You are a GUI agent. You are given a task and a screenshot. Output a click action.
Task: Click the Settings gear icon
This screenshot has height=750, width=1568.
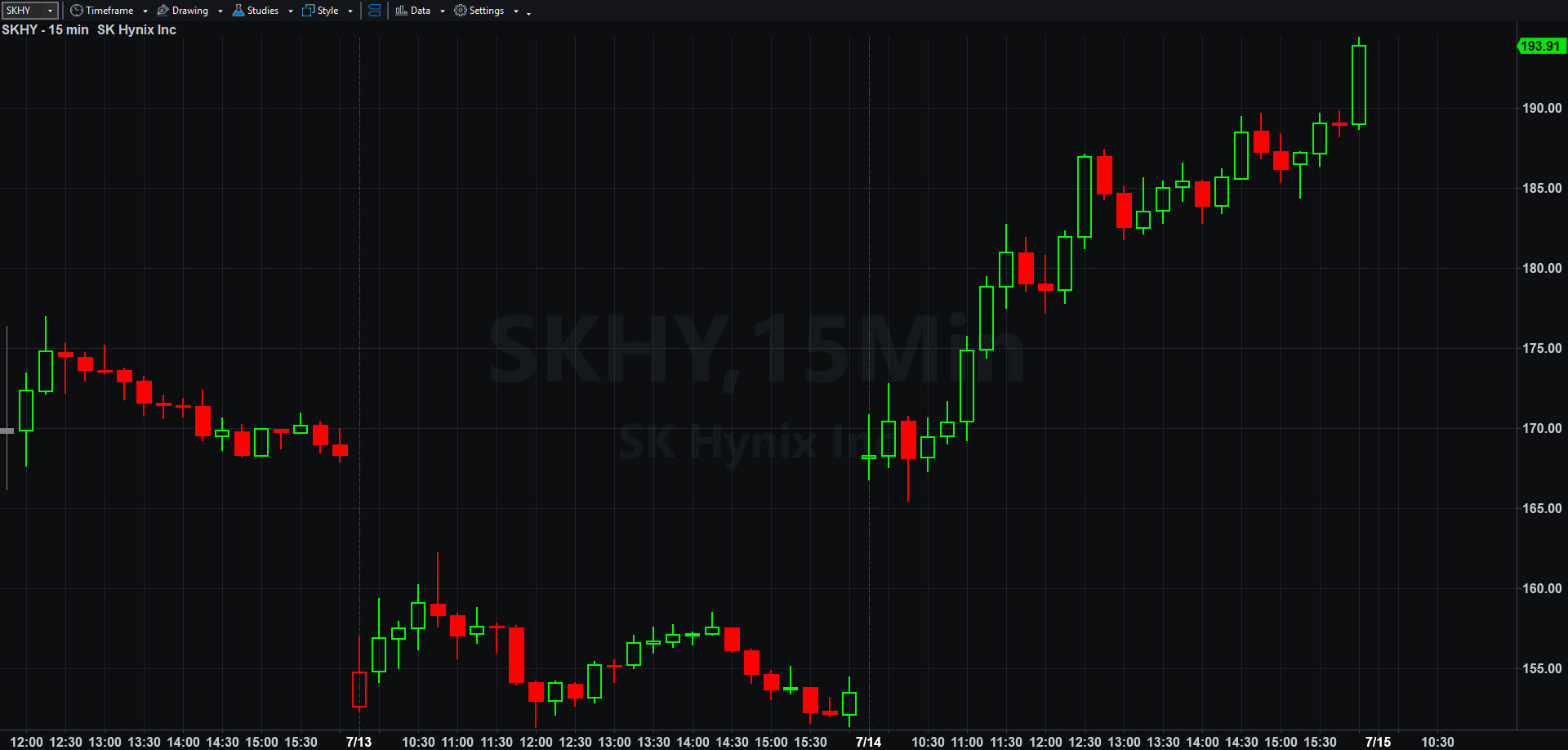coord(461,11)
